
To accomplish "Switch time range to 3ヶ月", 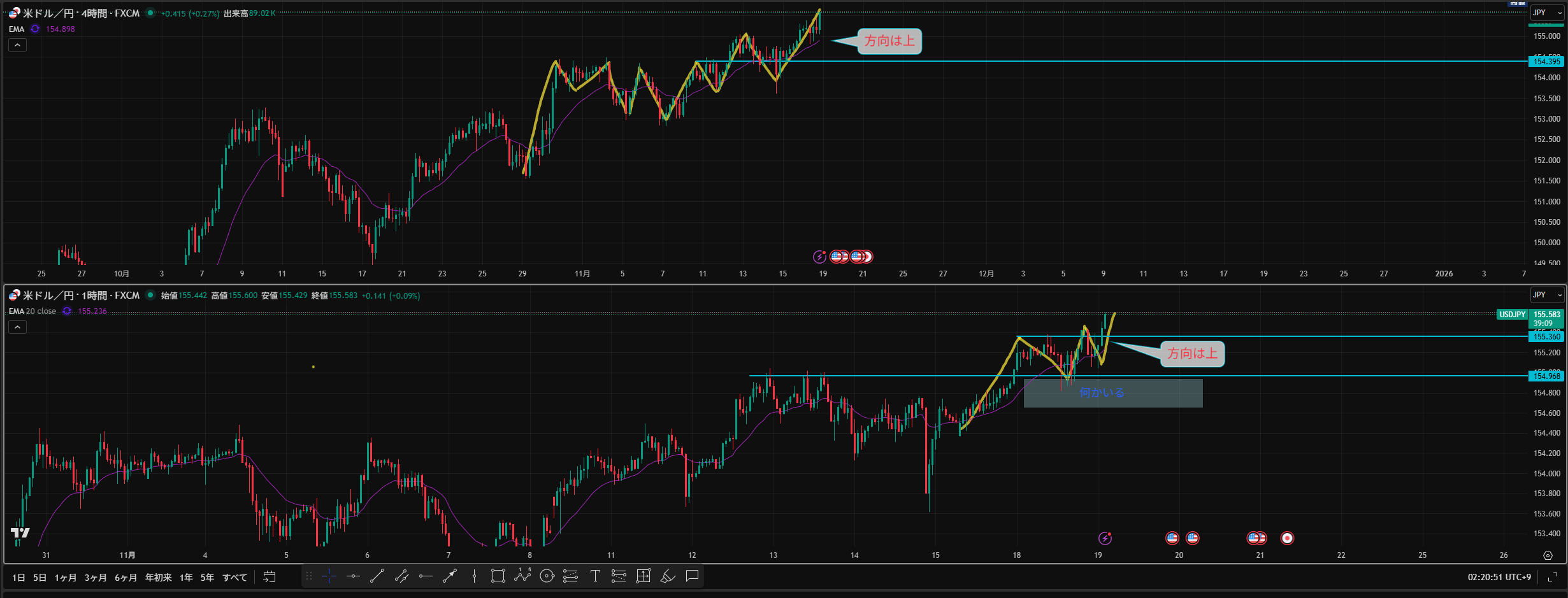I will 96,578.
